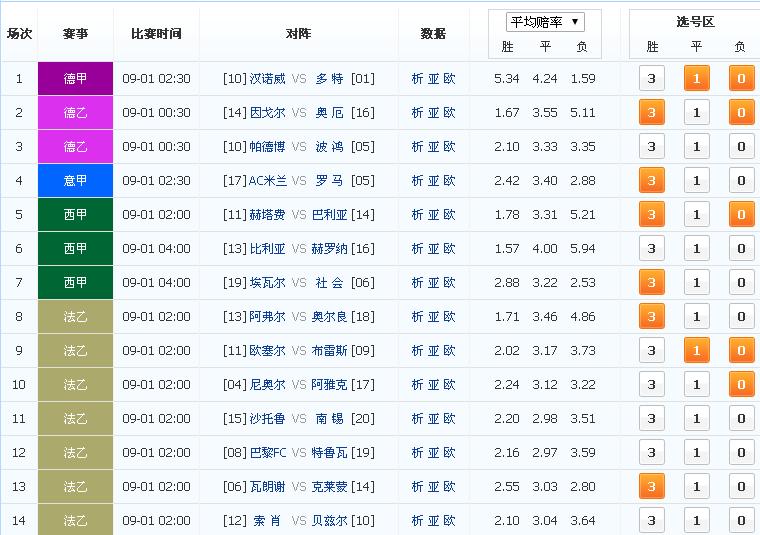Open the 平均赔率 odds dropdown
Viewport: 760px width, 535px height.
[x=546, y=22]
